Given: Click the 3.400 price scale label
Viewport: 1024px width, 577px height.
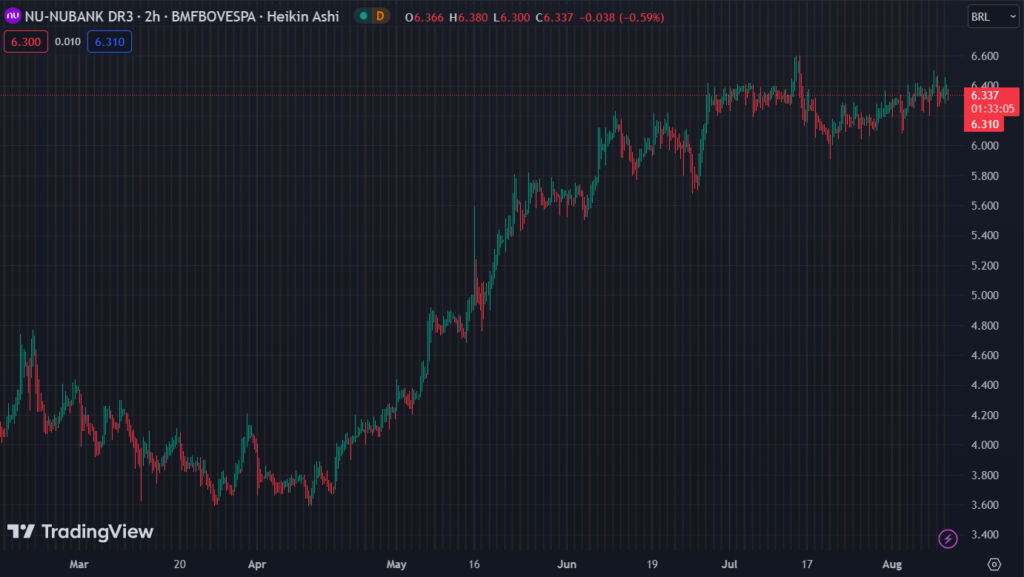Looking at the screenshot, I should [x=985, y=535].
